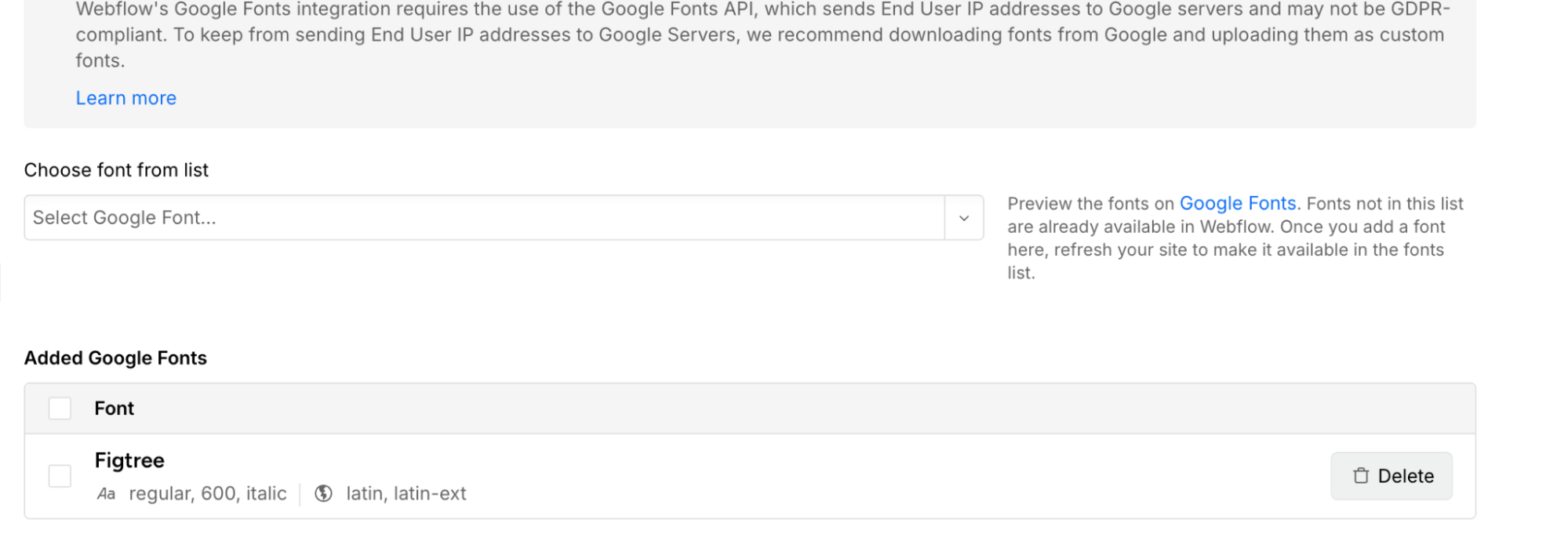Click the vertical divider between styles and subsets
Viewport: 1568px width, 559px height.
(x=300, y=494)
